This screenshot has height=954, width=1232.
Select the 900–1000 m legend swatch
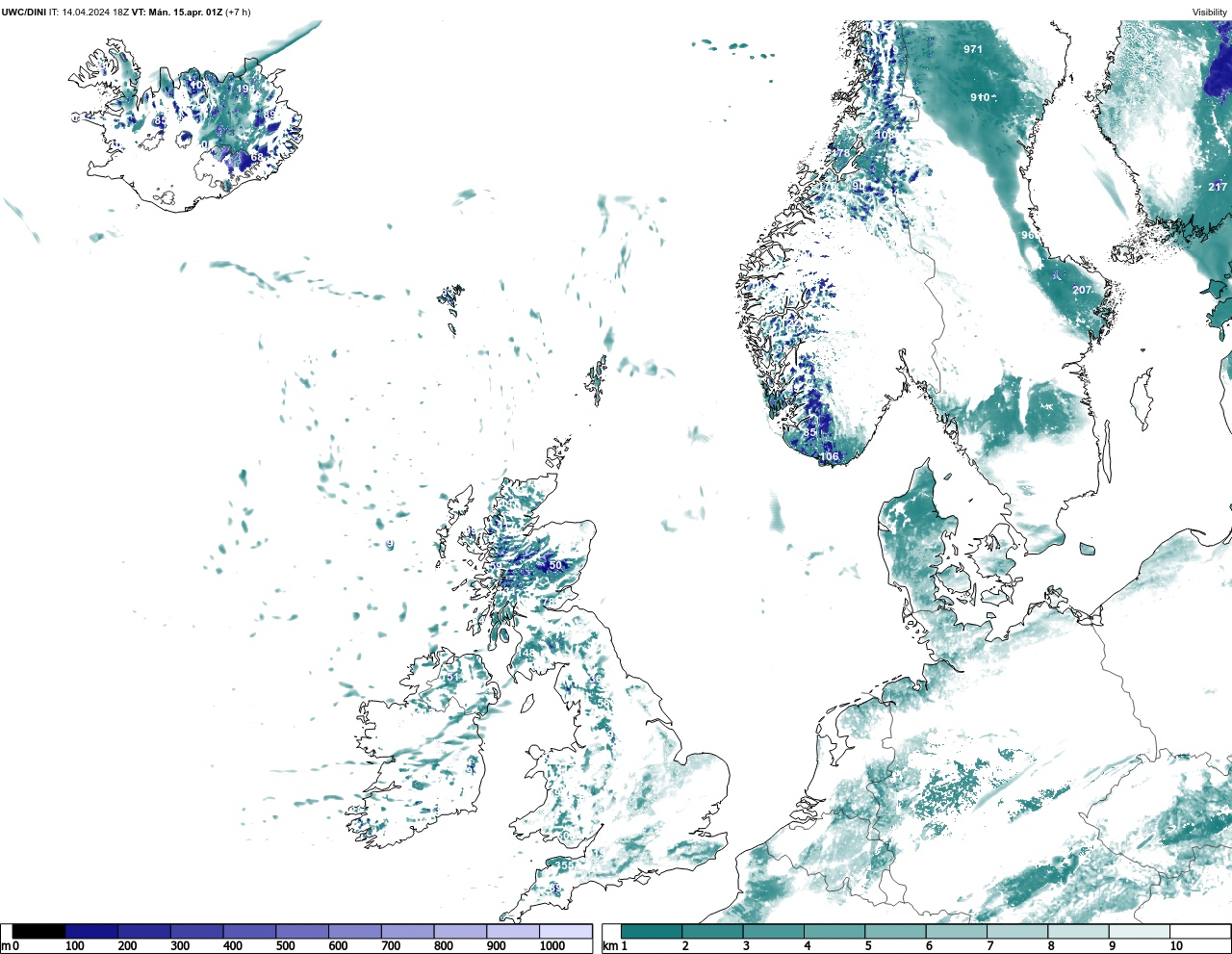coord(512,931)
